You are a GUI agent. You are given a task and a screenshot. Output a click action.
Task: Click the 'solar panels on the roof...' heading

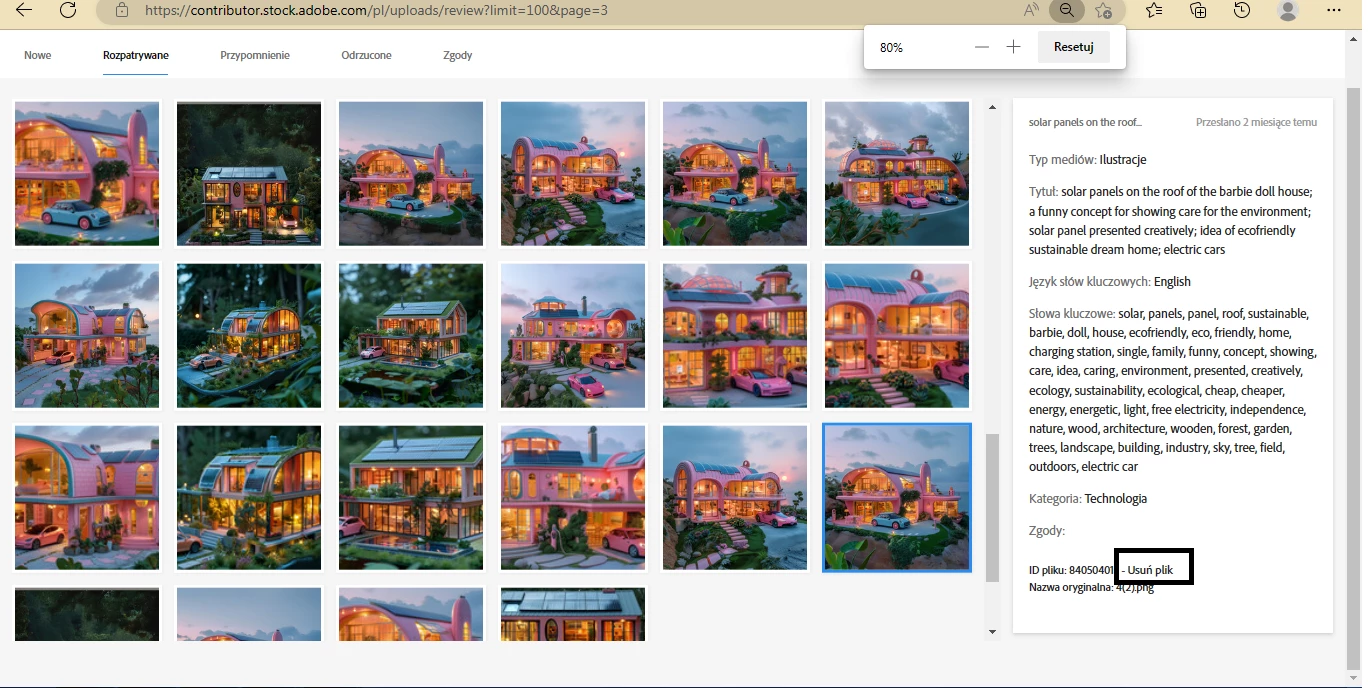click(1085, 122)
